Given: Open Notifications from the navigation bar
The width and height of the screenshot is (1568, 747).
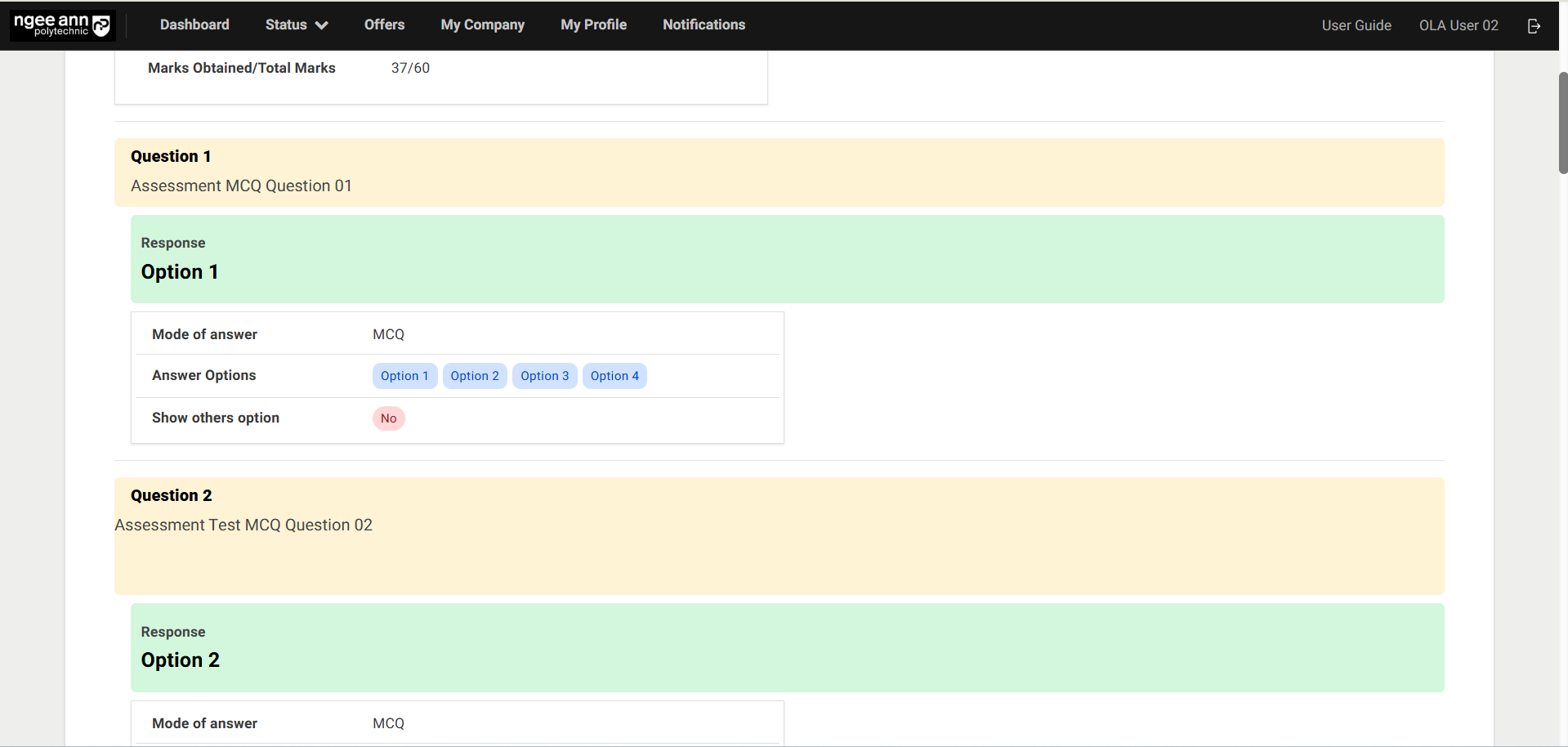Looking at the screenshot, I should (703, 25).
